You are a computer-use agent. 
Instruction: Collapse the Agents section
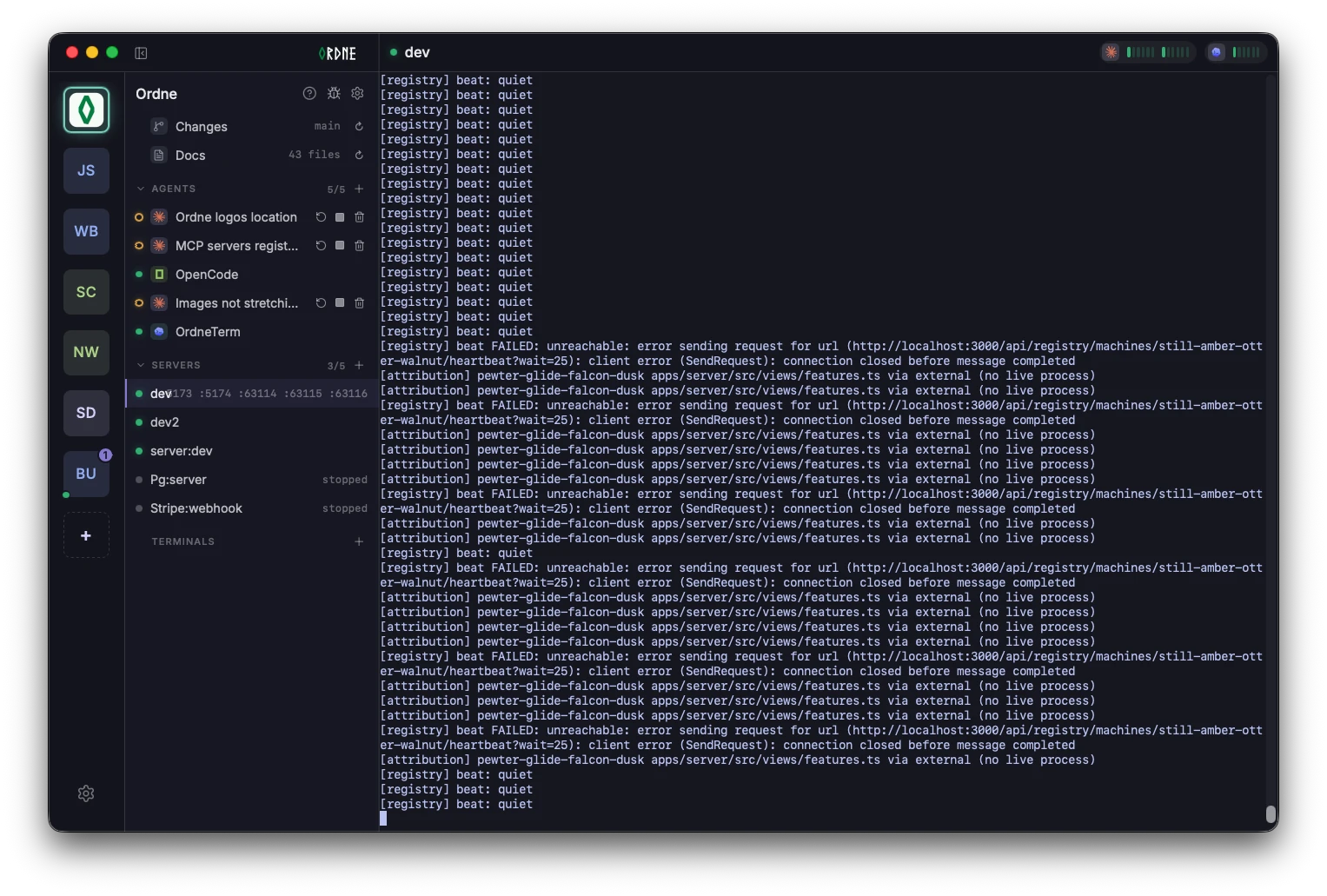[141, 189]
